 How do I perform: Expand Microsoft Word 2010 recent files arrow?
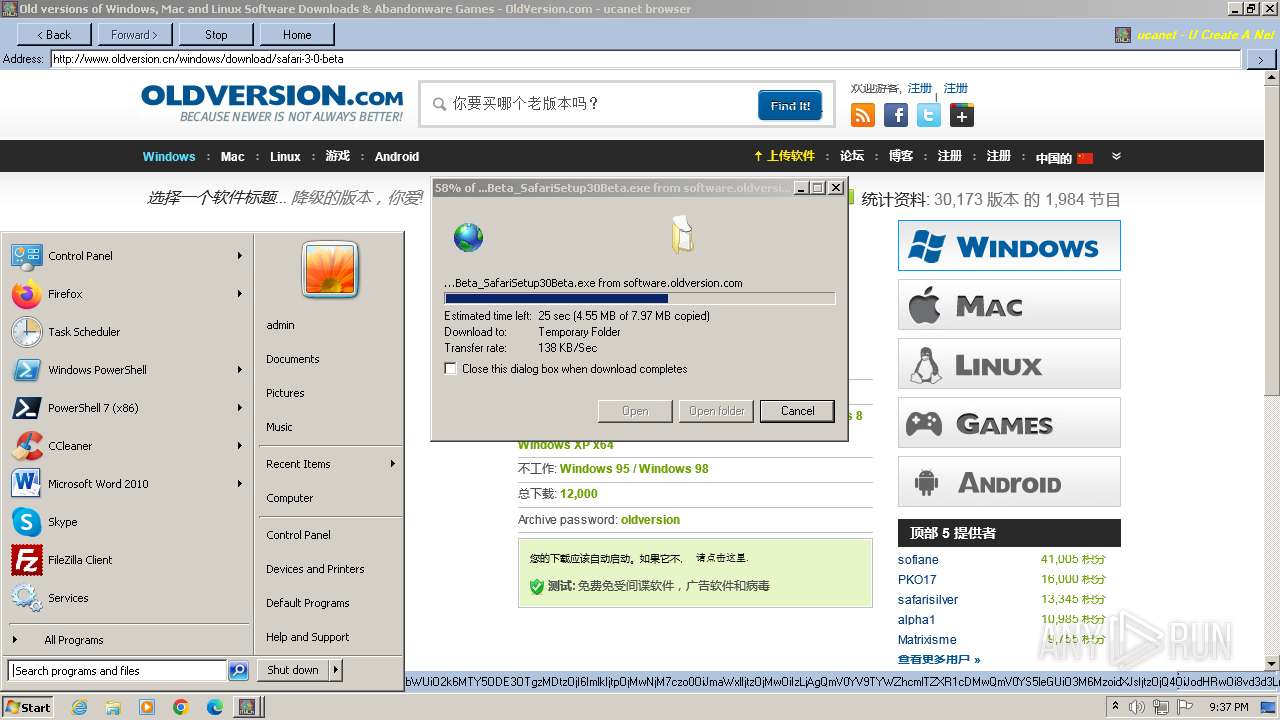pos(240,484)
